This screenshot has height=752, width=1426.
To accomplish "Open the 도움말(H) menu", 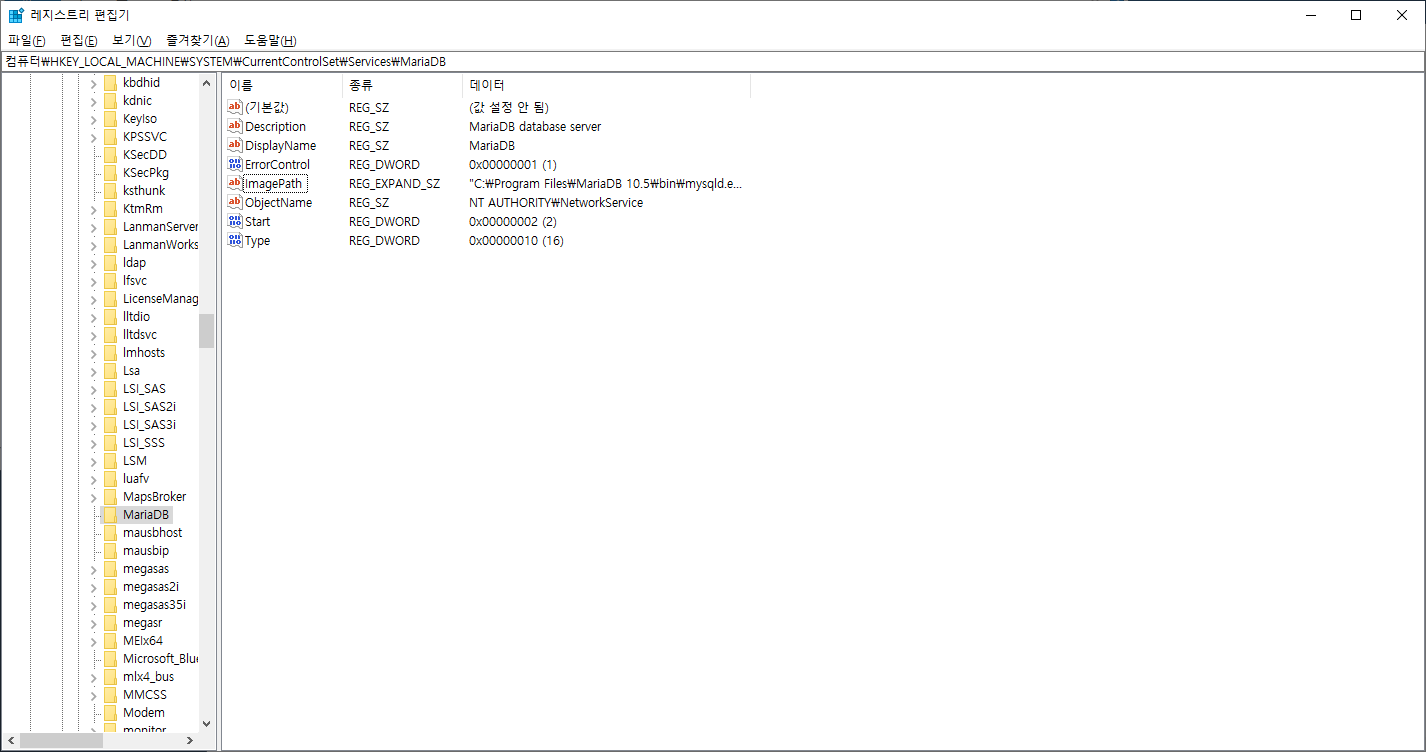I will [271, 40].
